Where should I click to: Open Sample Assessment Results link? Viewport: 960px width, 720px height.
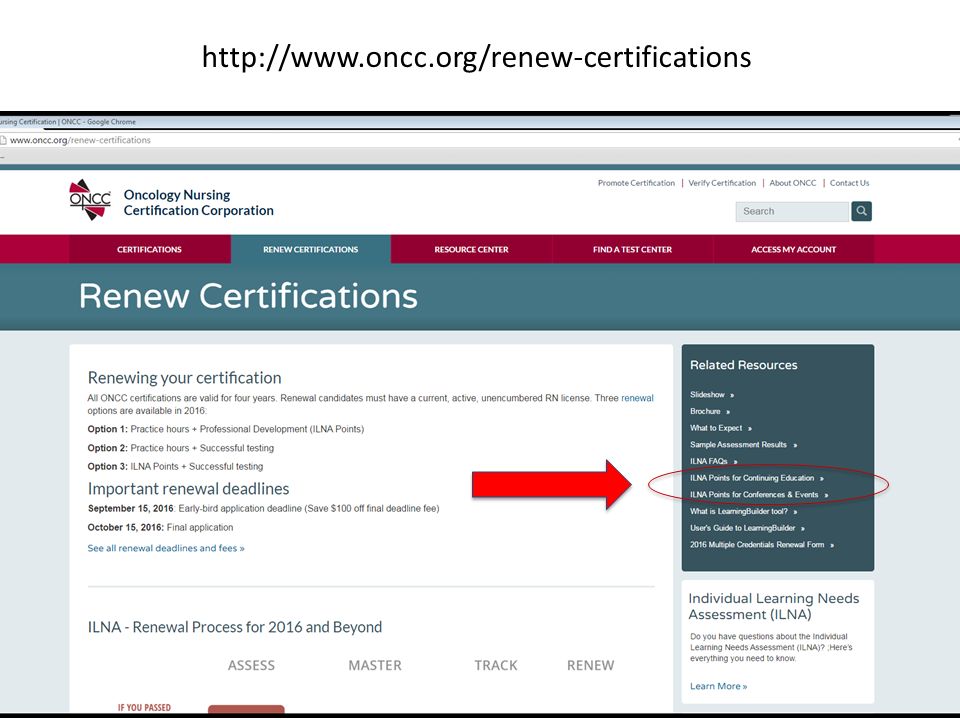coord(743,444)
